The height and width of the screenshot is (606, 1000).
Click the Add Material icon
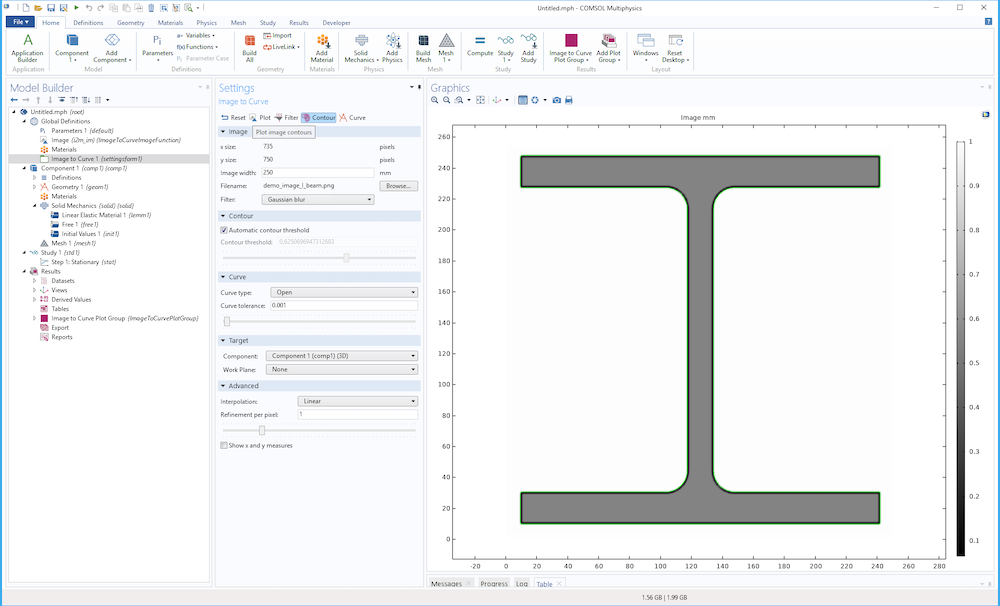[322, 46]
